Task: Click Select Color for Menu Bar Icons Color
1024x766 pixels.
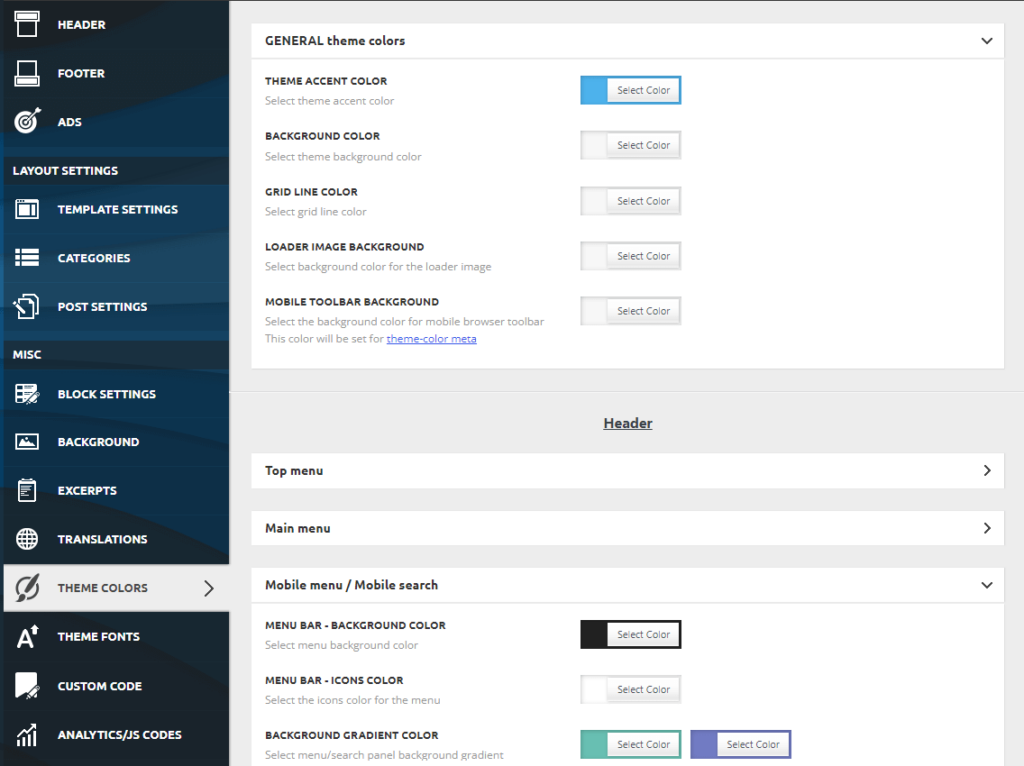Action: 643,689
